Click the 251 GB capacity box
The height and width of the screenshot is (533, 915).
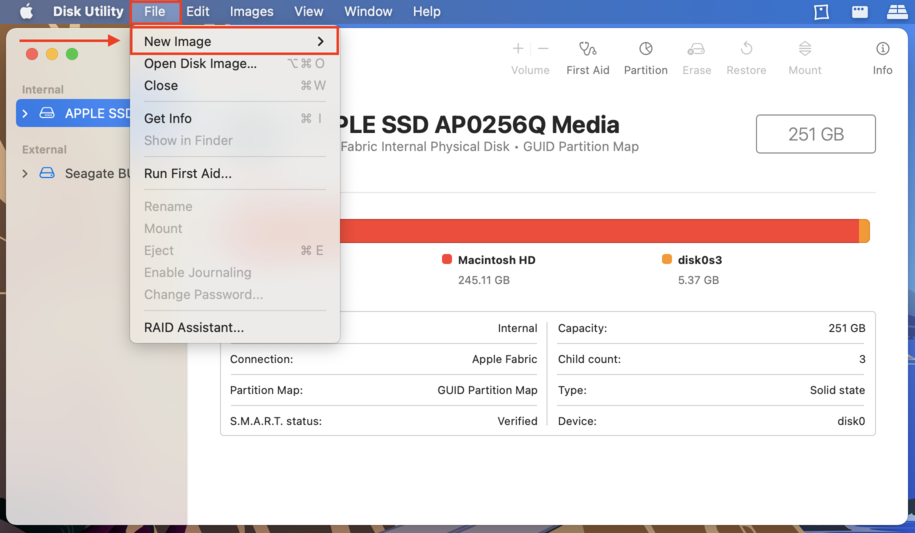point(816,134)
